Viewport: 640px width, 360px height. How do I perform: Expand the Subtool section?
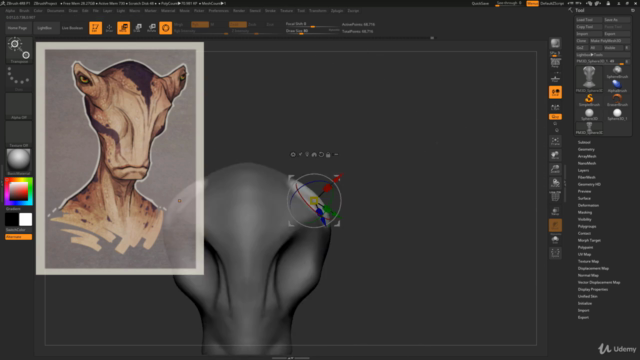[584, 142]
